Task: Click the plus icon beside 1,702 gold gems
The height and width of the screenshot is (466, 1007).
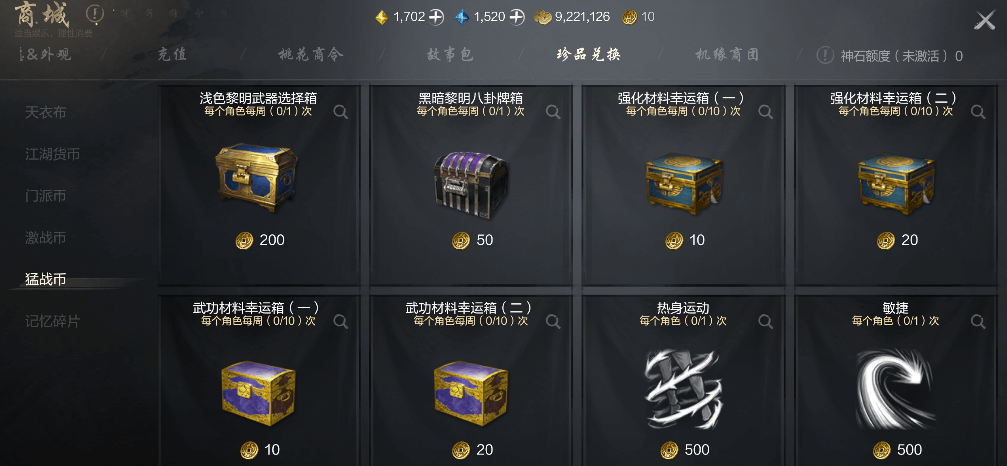Action: (x=437, y=17)
